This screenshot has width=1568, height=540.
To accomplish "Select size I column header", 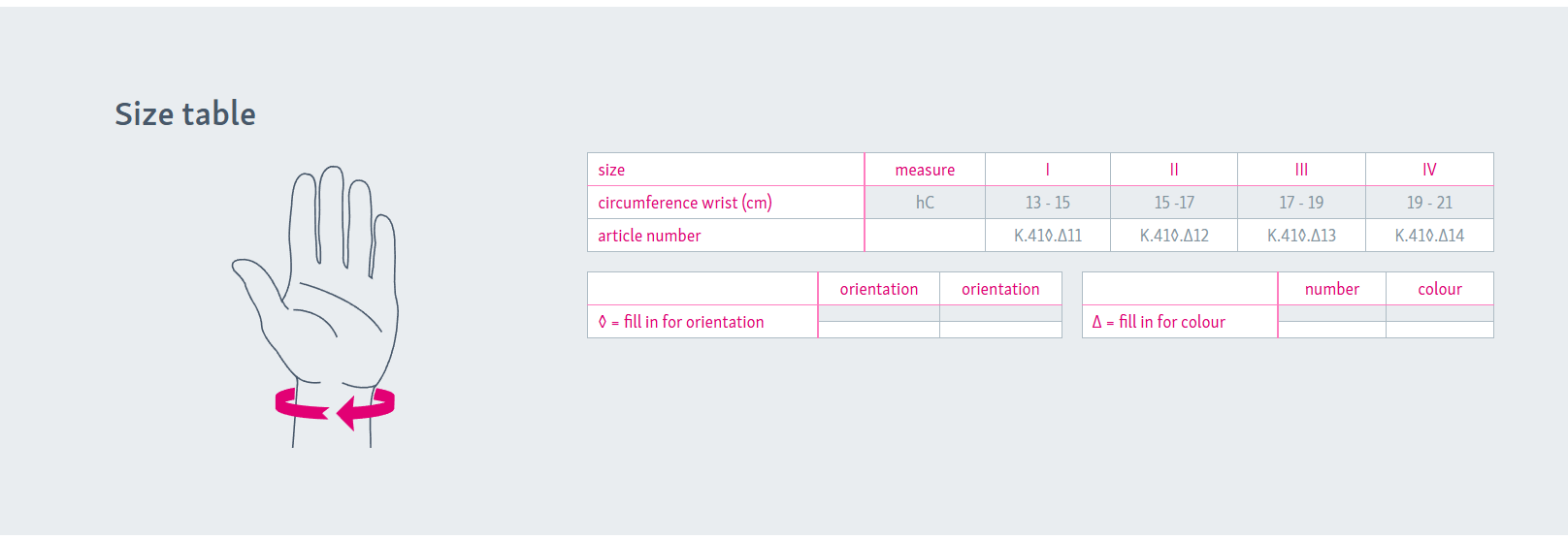I will coord(1048,170).
